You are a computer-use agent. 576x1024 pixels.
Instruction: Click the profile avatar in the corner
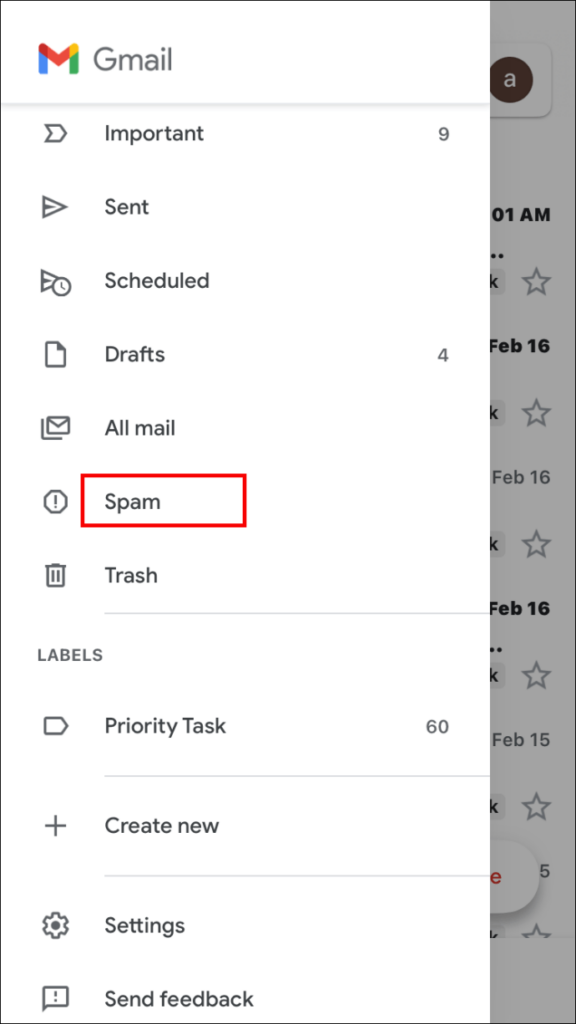[511, 81]
